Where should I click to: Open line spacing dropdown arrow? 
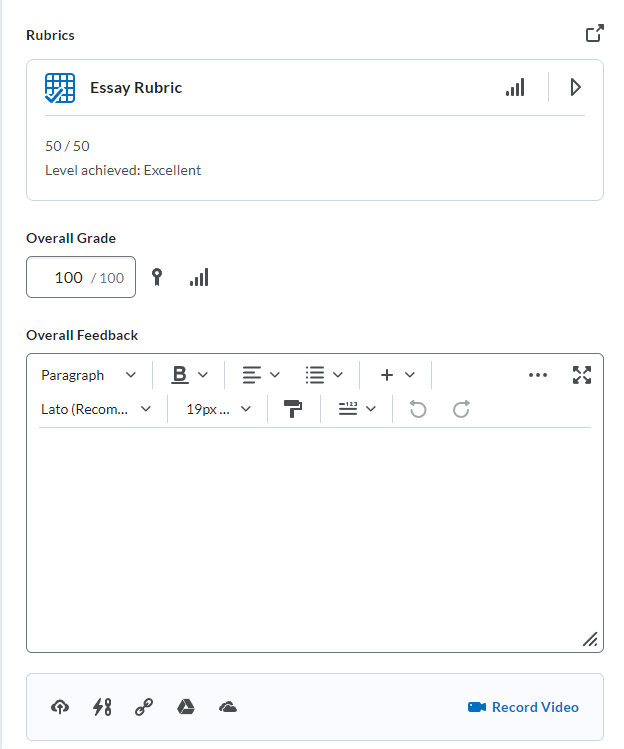coord(371,409)
